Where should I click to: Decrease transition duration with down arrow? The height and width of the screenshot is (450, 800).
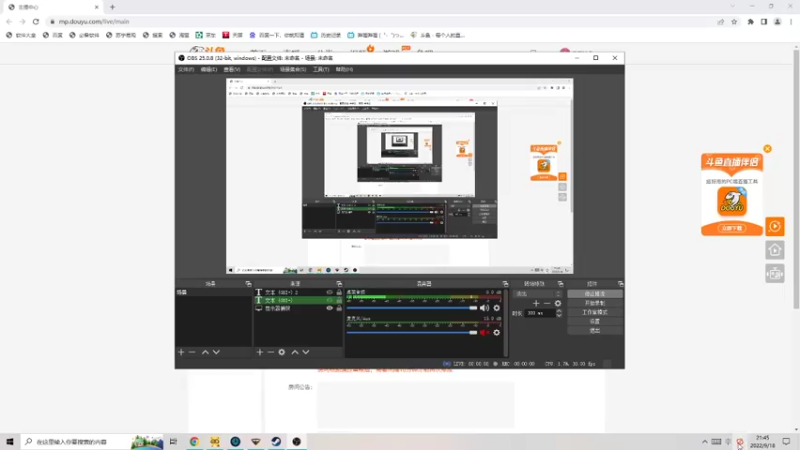(559, 315)
